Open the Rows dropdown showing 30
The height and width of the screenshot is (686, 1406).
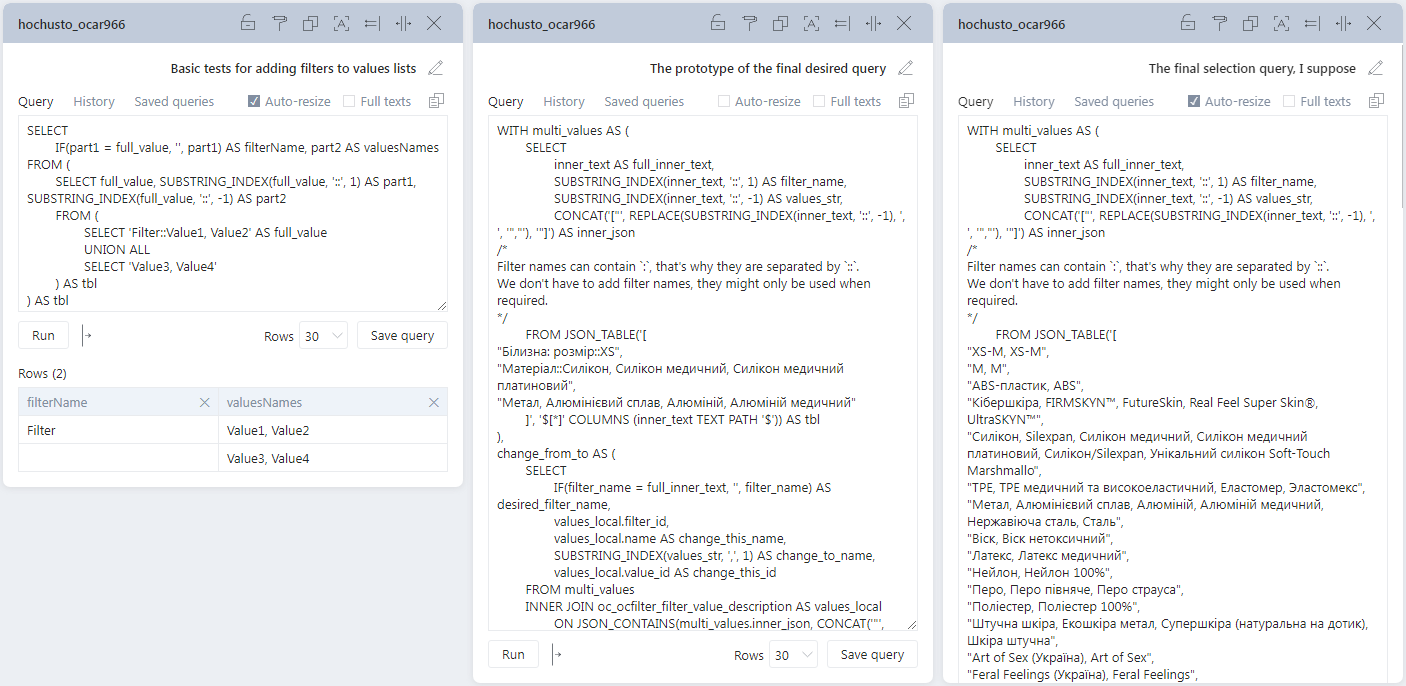(323, 335)
